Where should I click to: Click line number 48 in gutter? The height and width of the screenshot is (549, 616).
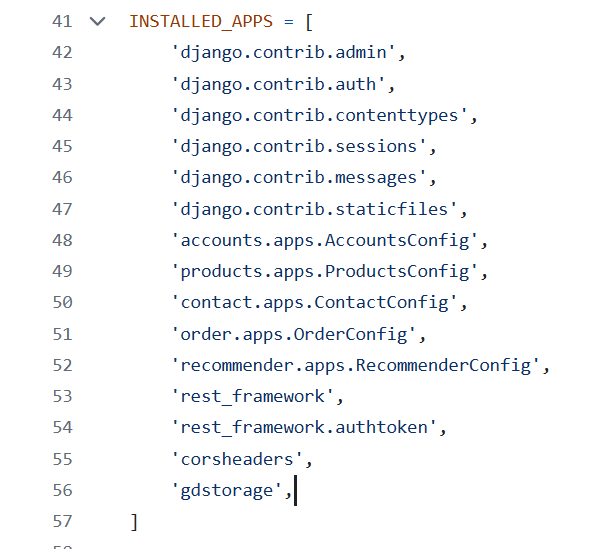click(62, 241)
